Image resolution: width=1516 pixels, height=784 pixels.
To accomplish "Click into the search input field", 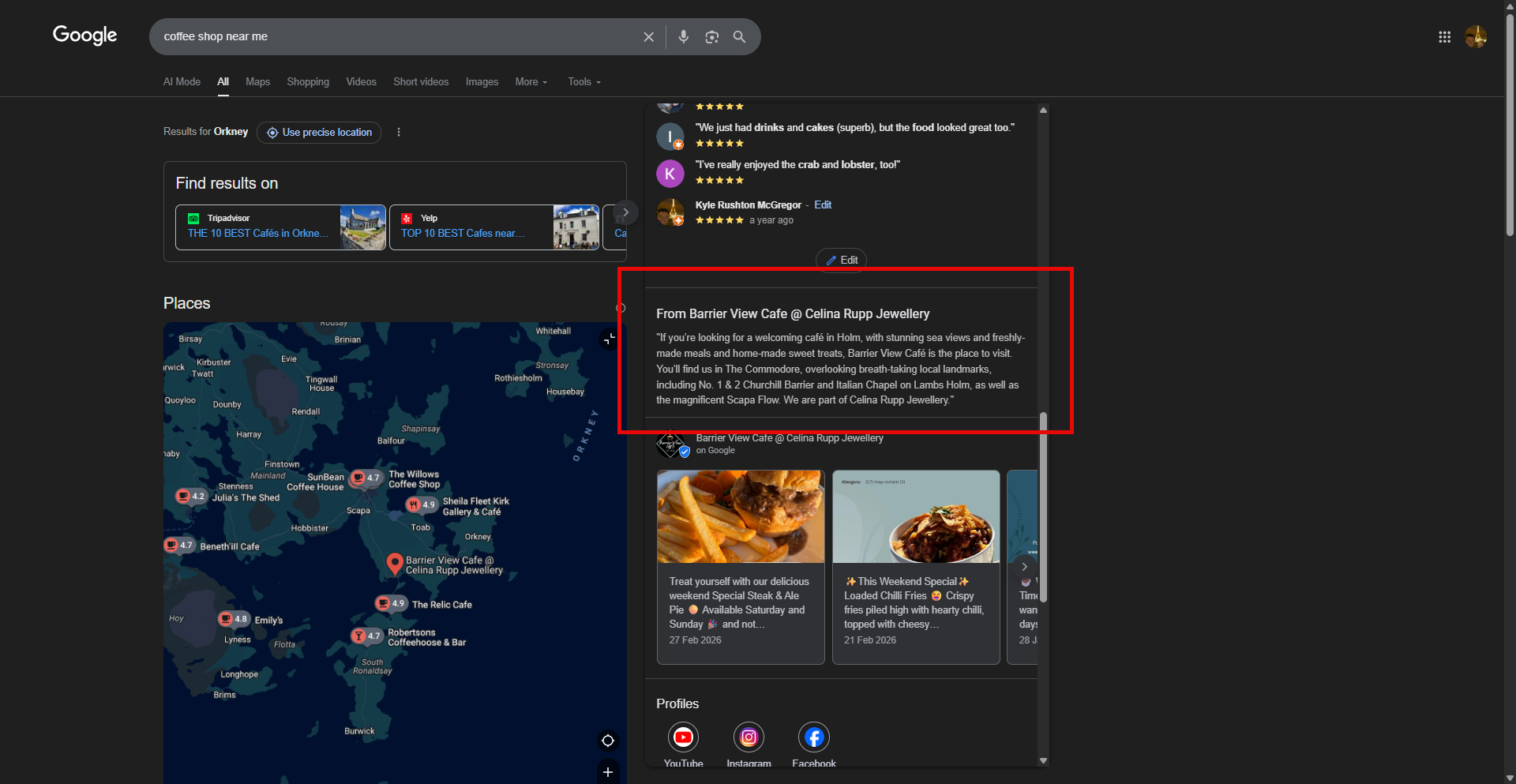I will (399, 36).
